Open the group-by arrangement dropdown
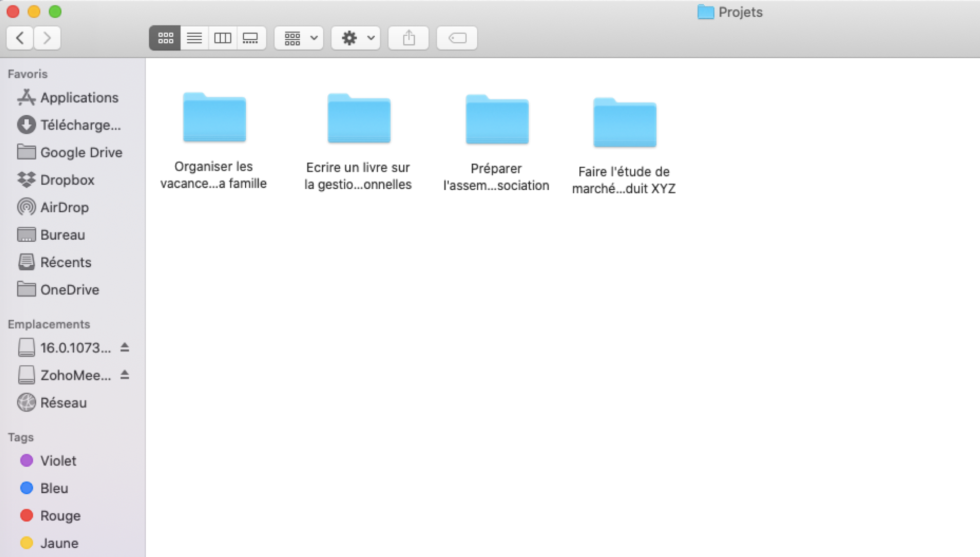Image resolution: width=980 pixels, height=557 pixels. coord(298,38)
